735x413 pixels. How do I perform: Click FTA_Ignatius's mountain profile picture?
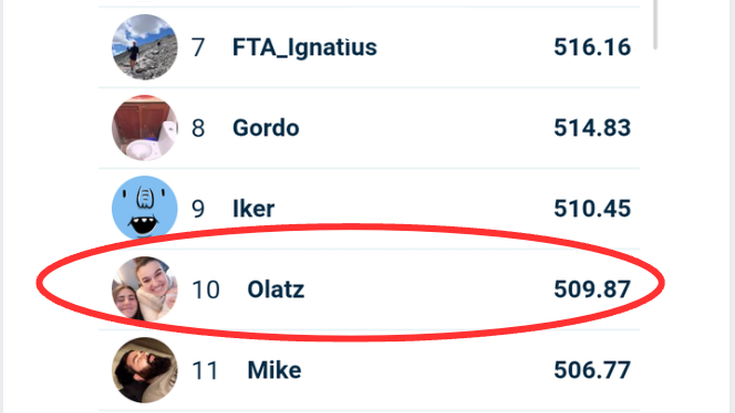tap(145, 47)
